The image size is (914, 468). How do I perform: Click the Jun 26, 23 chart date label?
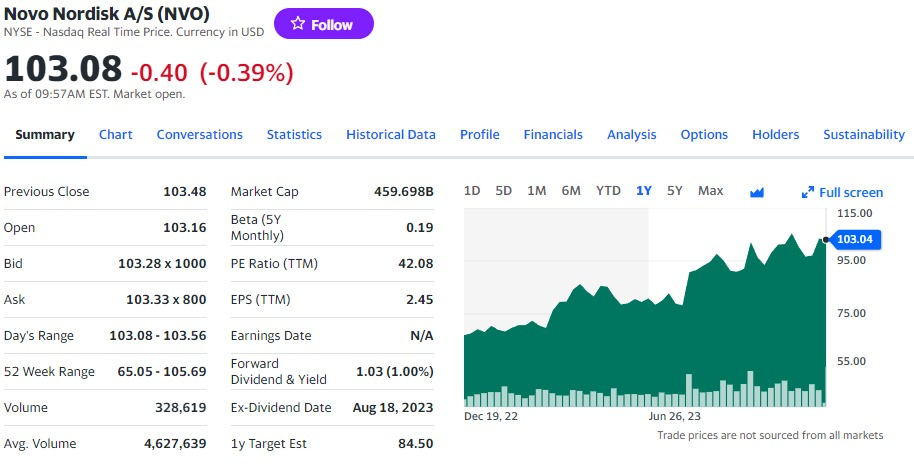[x=674, y=416]
